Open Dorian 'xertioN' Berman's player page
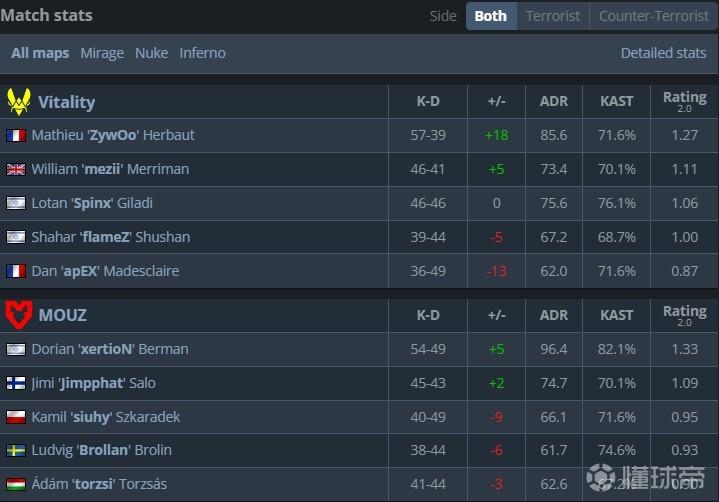This screenshot has width=719, height=502. pos(110,349)
